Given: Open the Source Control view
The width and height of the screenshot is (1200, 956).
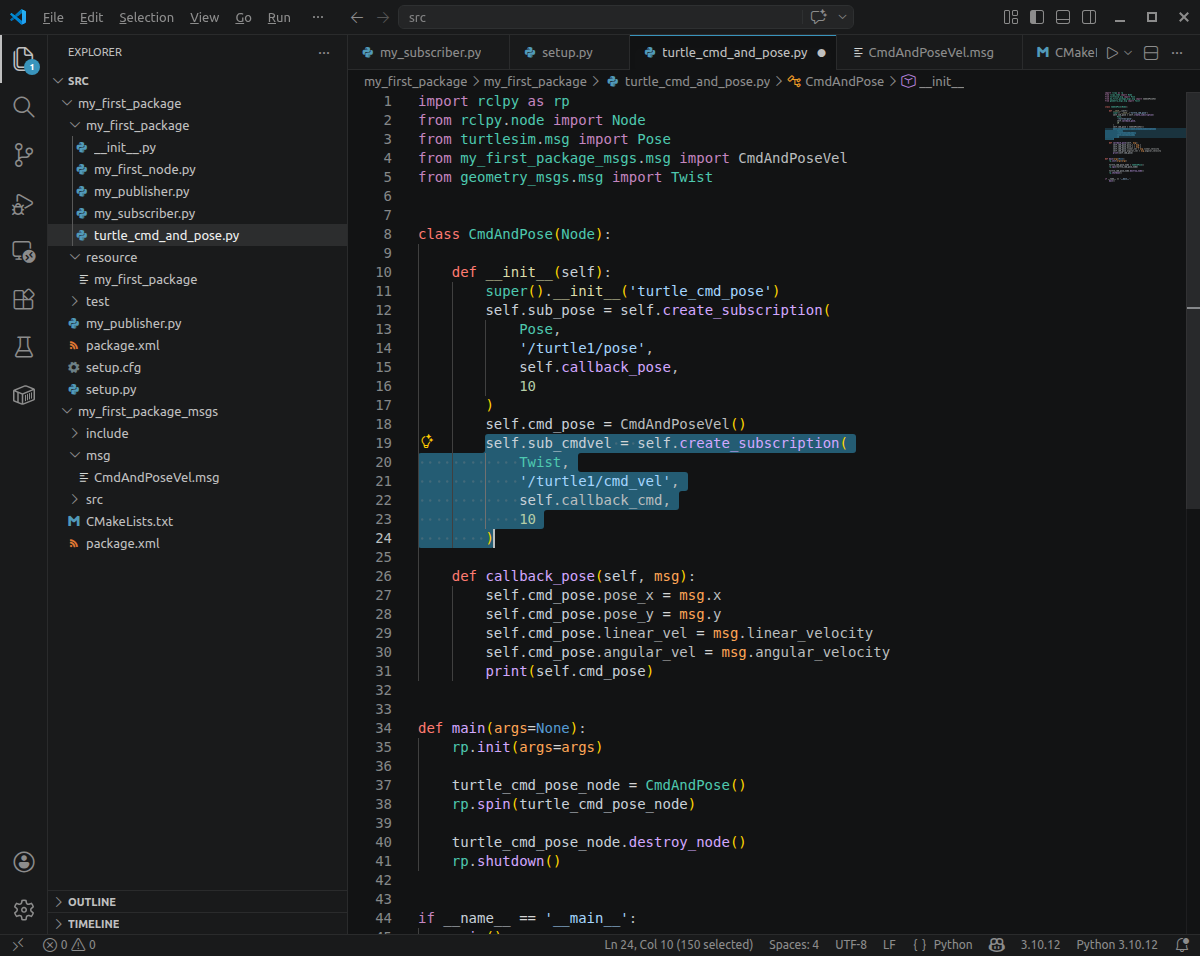Looking at the screenshot, I should pyautogui.click(x=24, y=154).
